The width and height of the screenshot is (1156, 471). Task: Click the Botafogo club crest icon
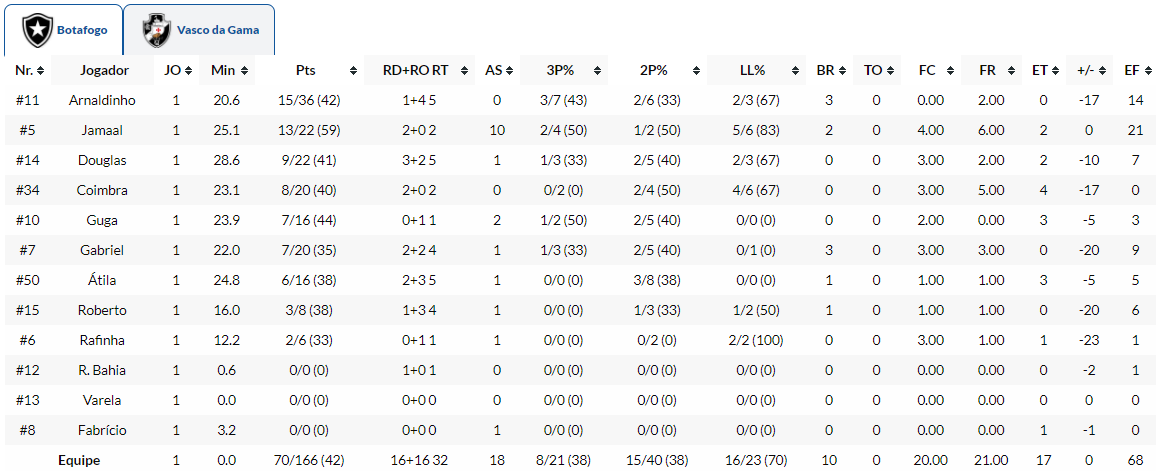(39, 30)
